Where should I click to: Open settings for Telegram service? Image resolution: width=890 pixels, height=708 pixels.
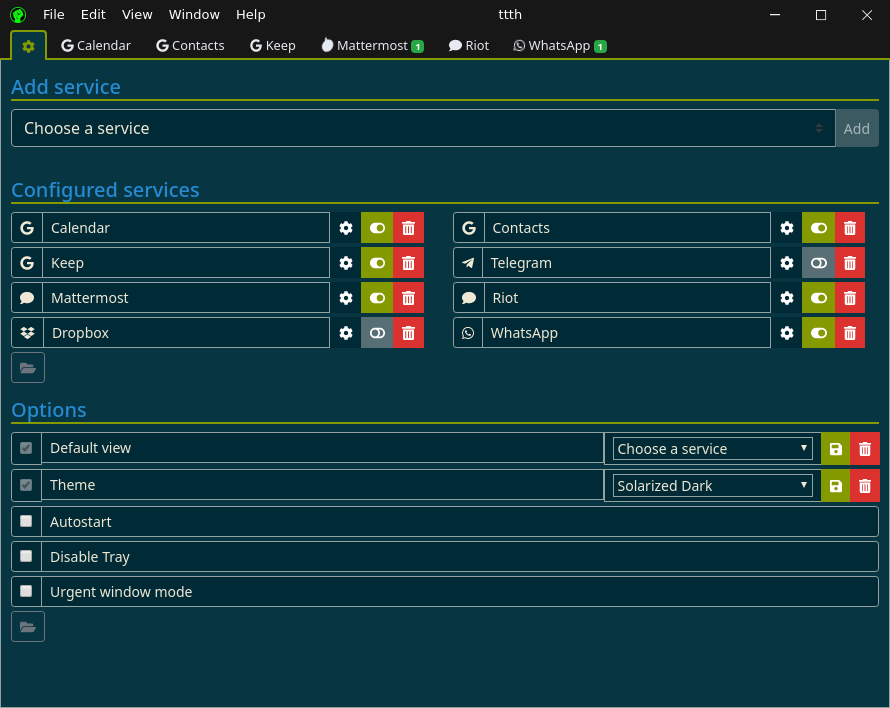787,263
